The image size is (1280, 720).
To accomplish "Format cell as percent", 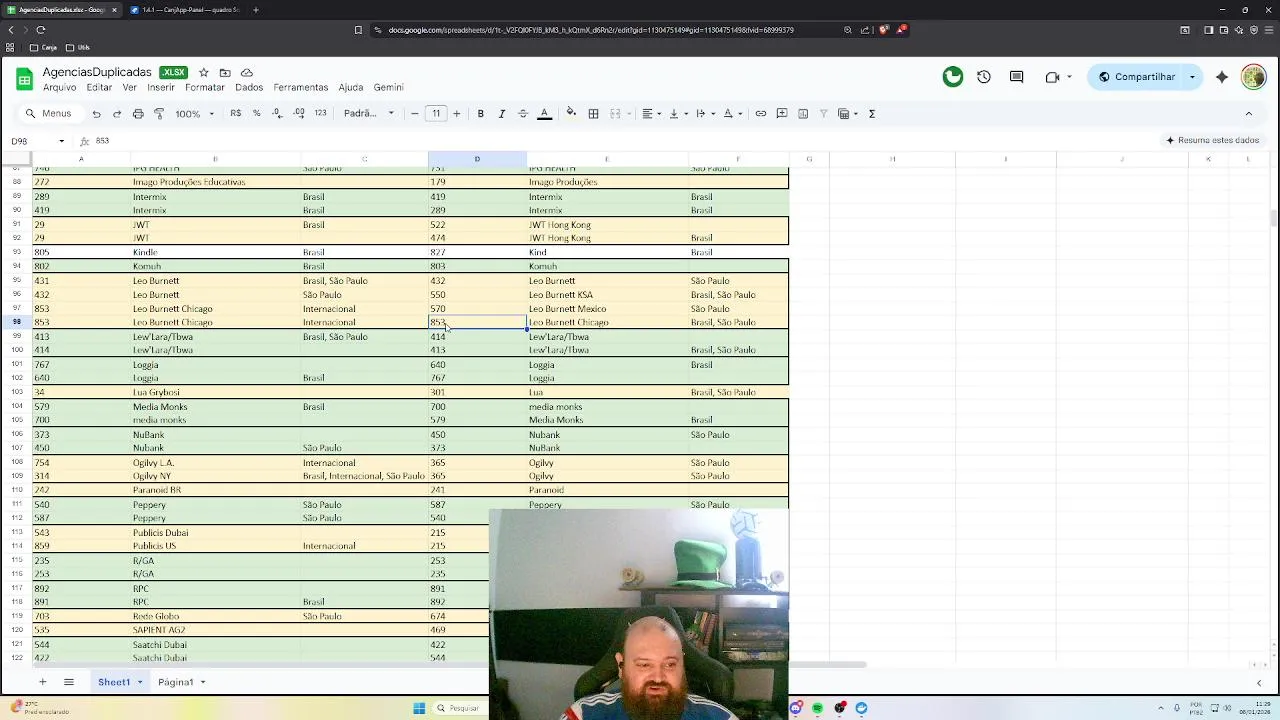I will 256,114.
